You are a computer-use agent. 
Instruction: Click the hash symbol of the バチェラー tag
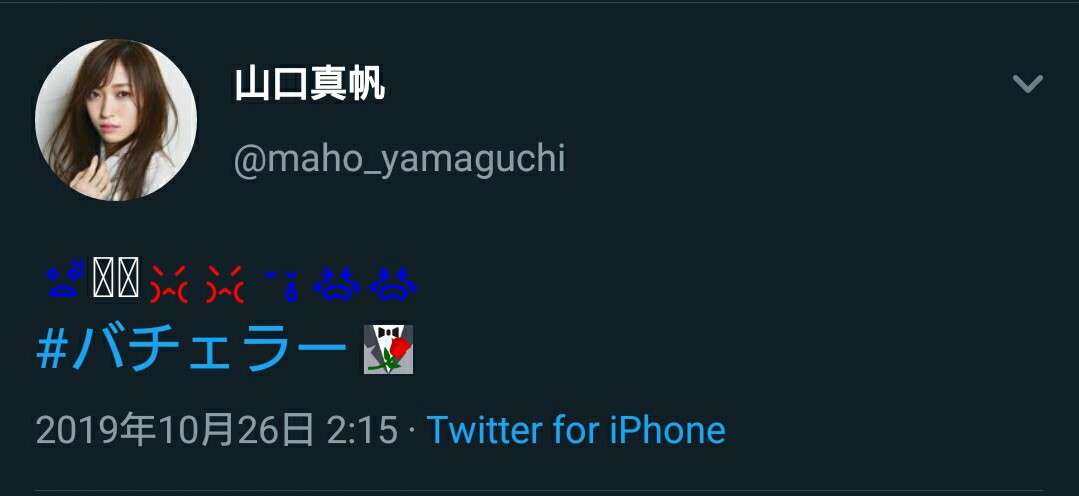tap(50, 350)
